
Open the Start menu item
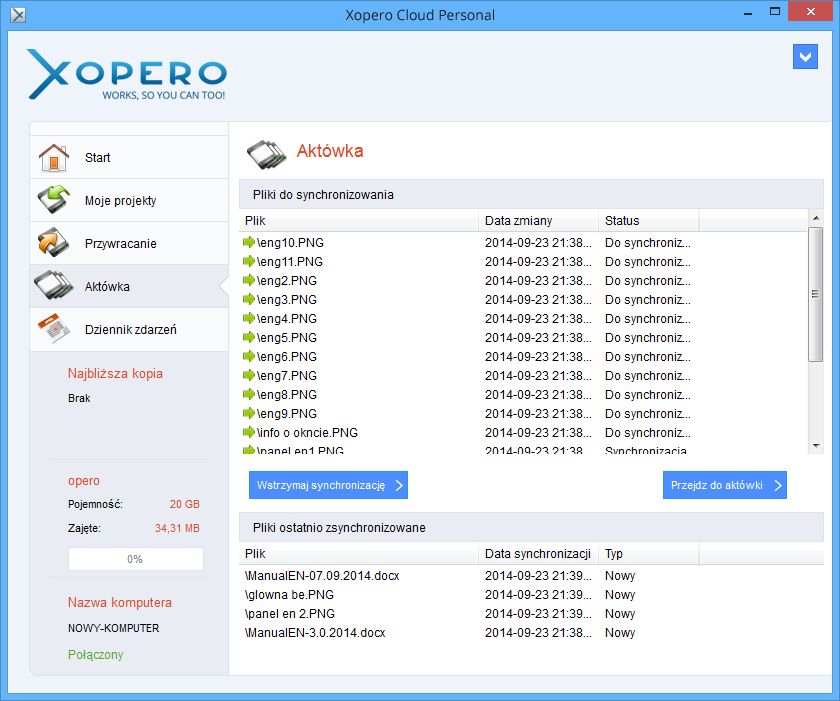(129, 157)
